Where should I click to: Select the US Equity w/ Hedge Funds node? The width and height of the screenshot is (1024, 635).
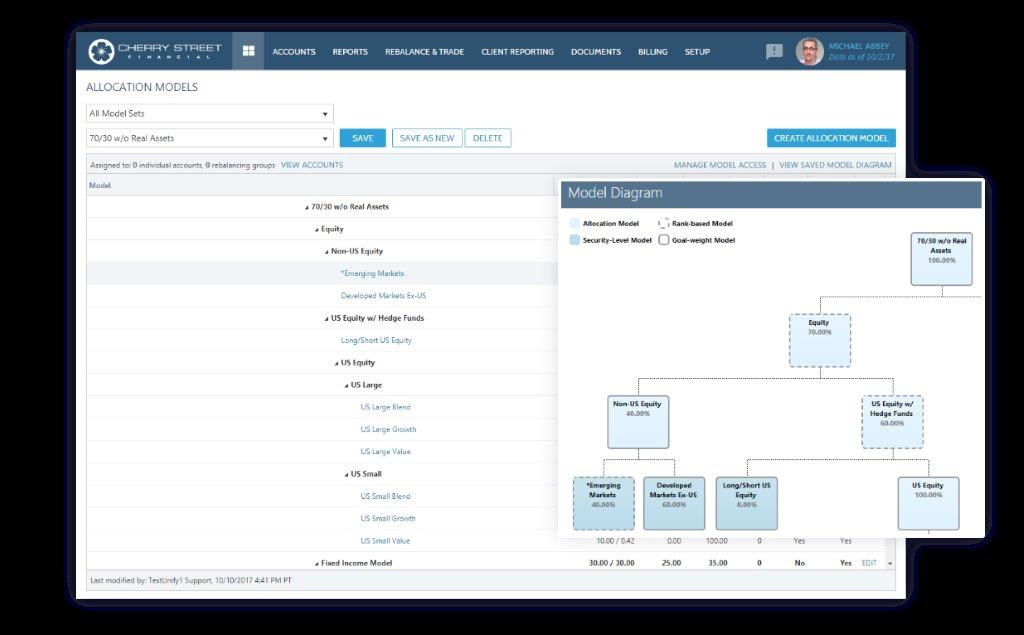(892, 422)
